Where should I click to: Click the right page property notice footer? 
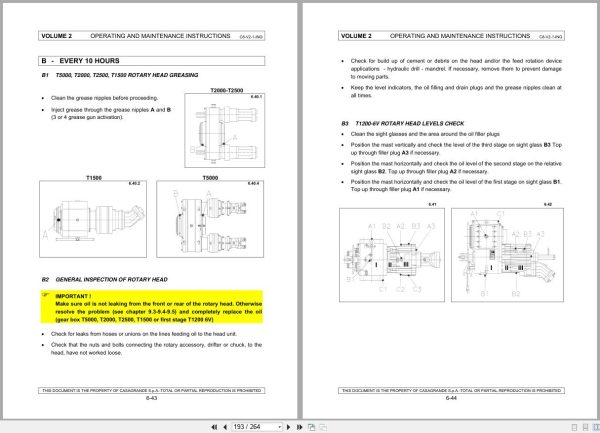tap(451, 391)
